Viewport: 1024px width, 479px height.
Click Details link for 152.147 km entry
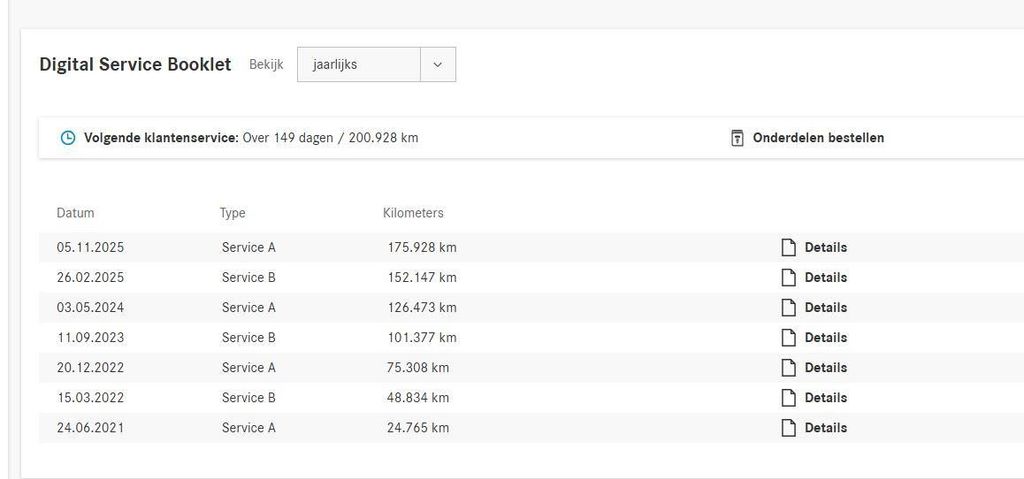point(825,278)
